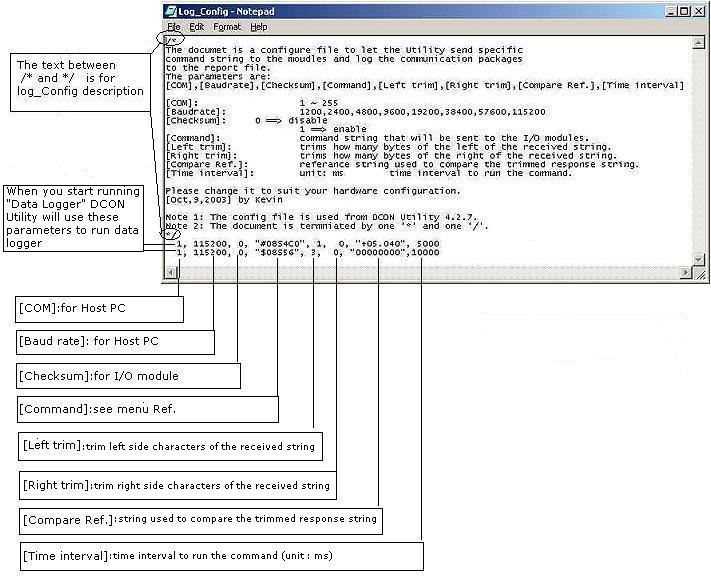Click the vertical scrollbar down arrow

coord(700,260)
